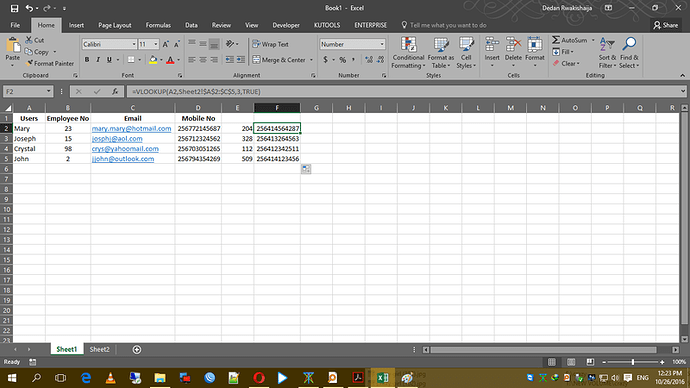Toggle Underline formatting
Viewport: 690px width, 388px height.
109,60
